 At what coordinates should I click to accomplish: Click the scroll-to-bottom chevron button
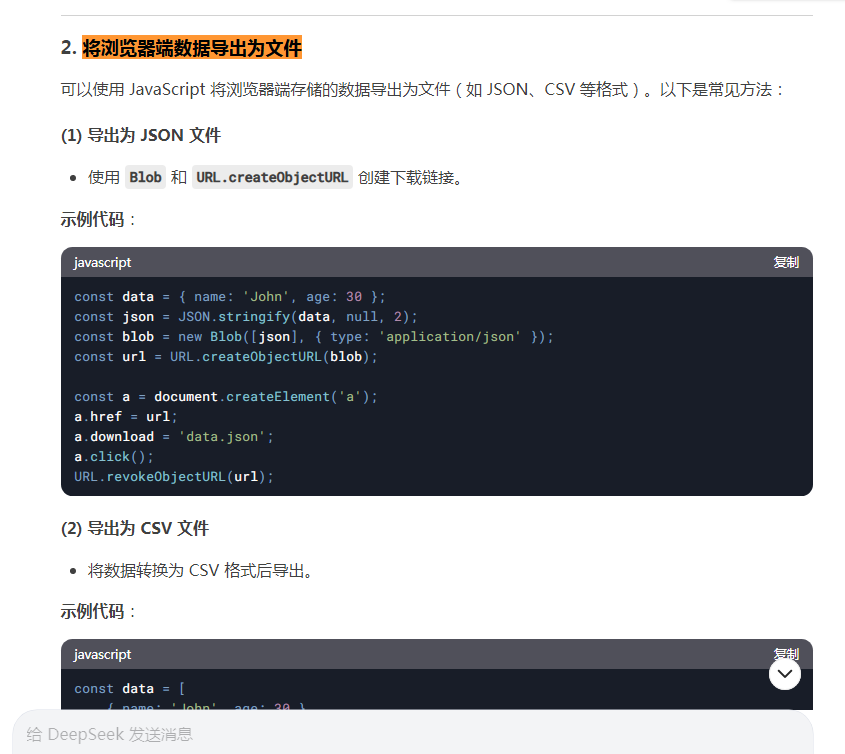785,674
